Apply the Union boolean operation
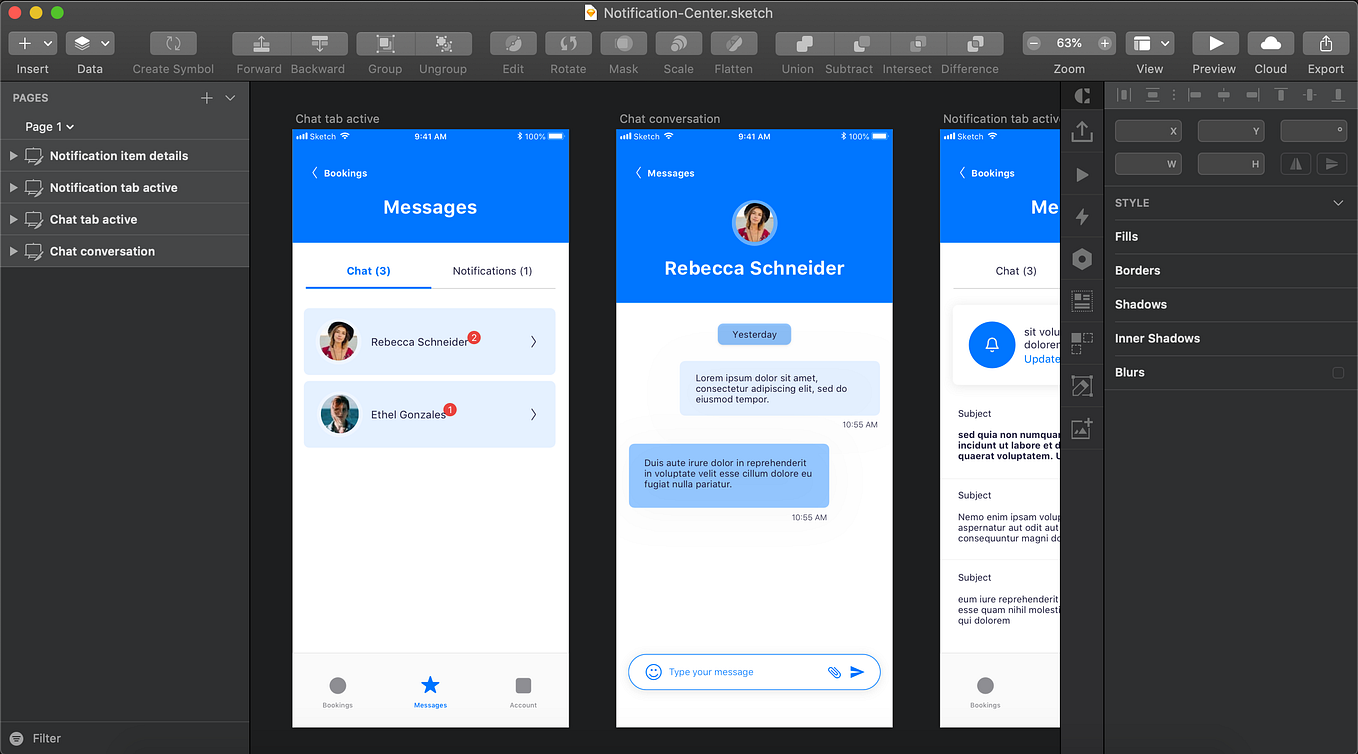 (804, 43)
